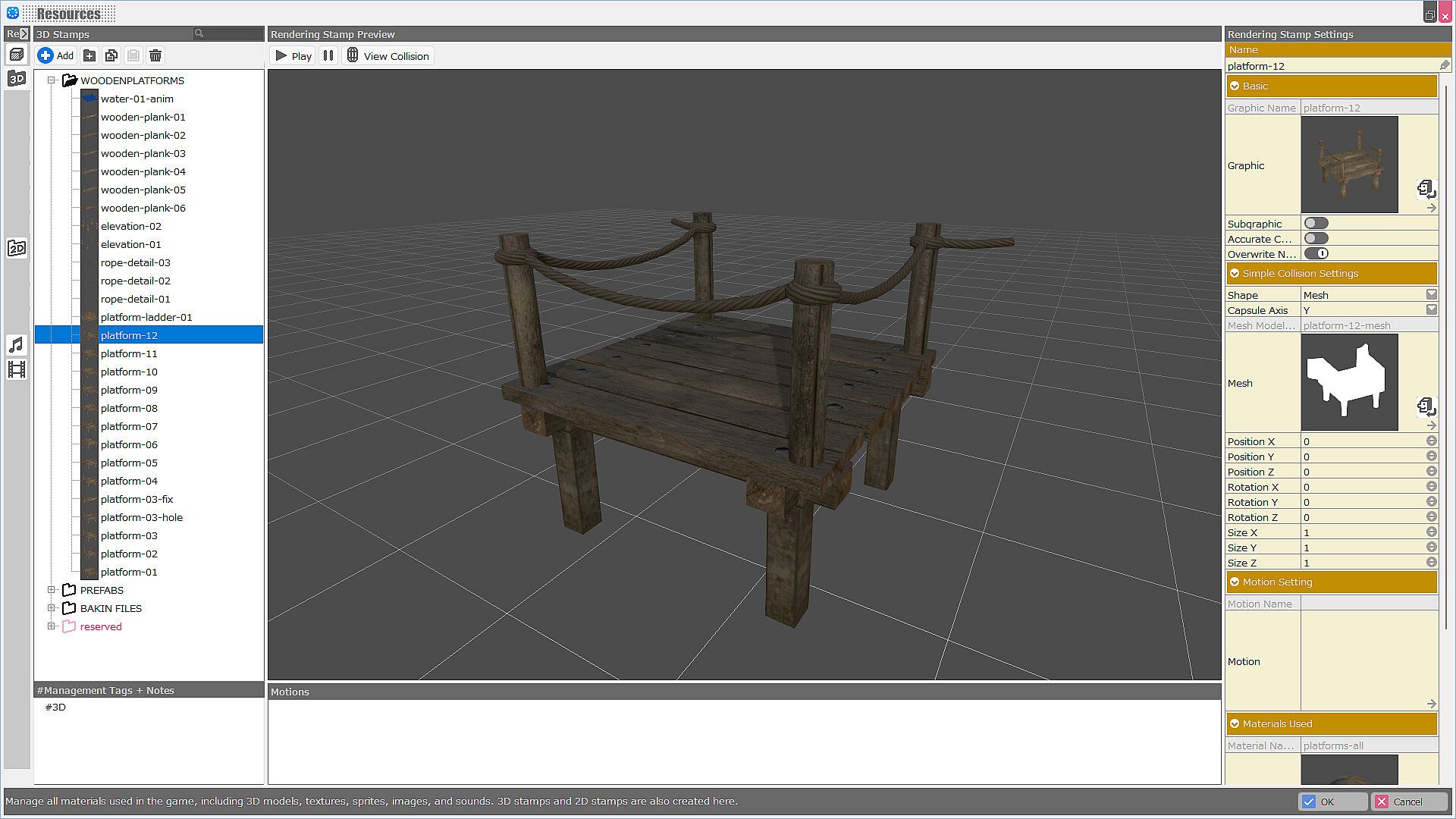
Task: Click the OK button
Action: (1332, 802)
